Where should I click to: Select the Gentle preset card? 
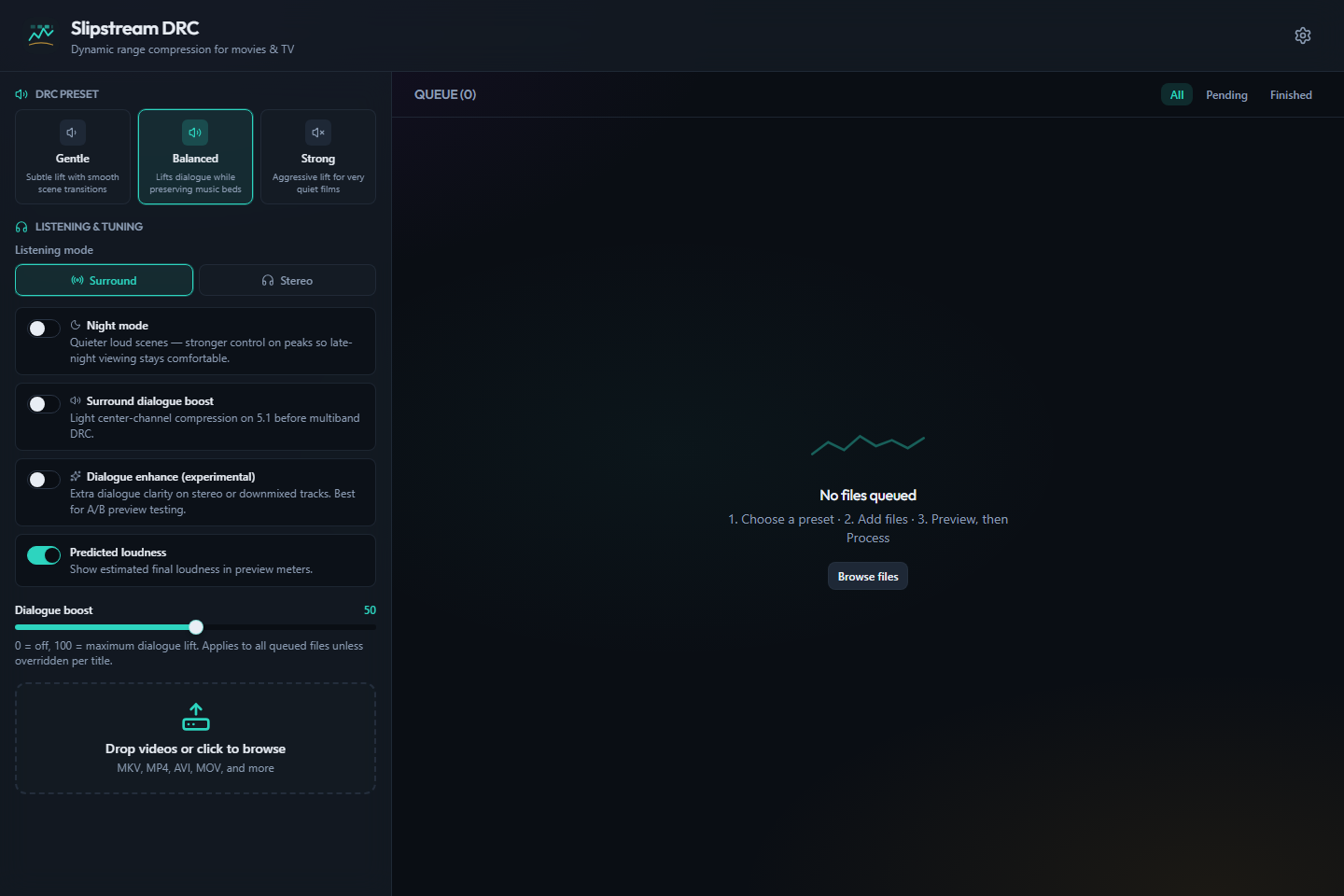[x=73, y=157]
